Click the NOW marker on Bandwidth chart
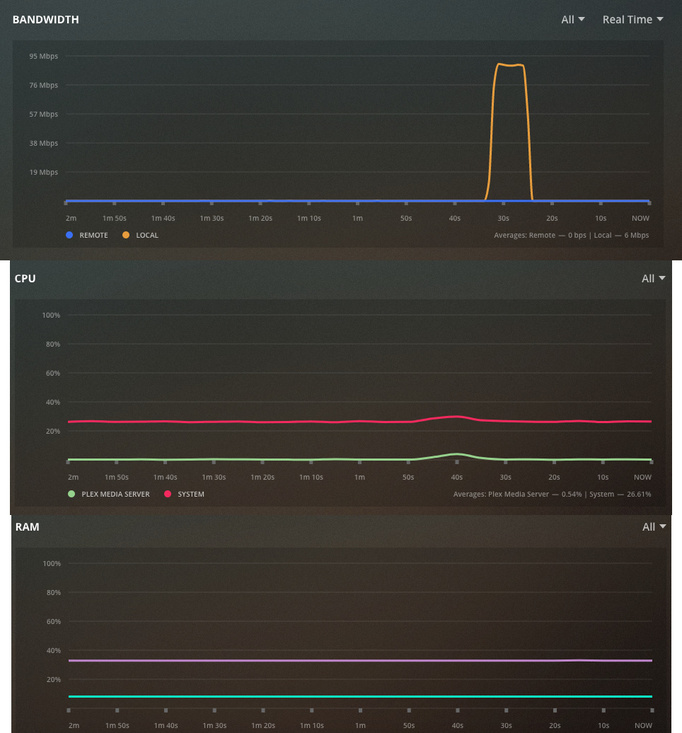 pos(640,218)
